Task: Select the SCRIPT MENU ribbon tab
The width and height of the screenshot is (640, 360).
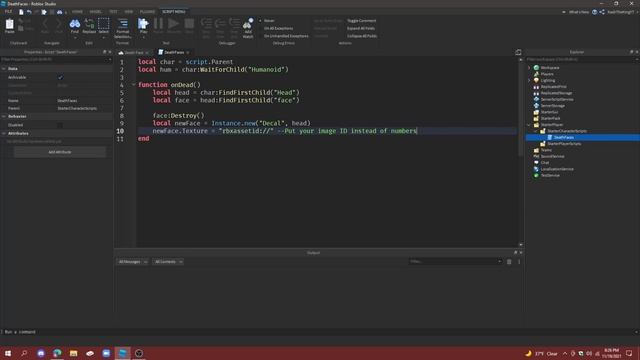Action: [174, 12]
